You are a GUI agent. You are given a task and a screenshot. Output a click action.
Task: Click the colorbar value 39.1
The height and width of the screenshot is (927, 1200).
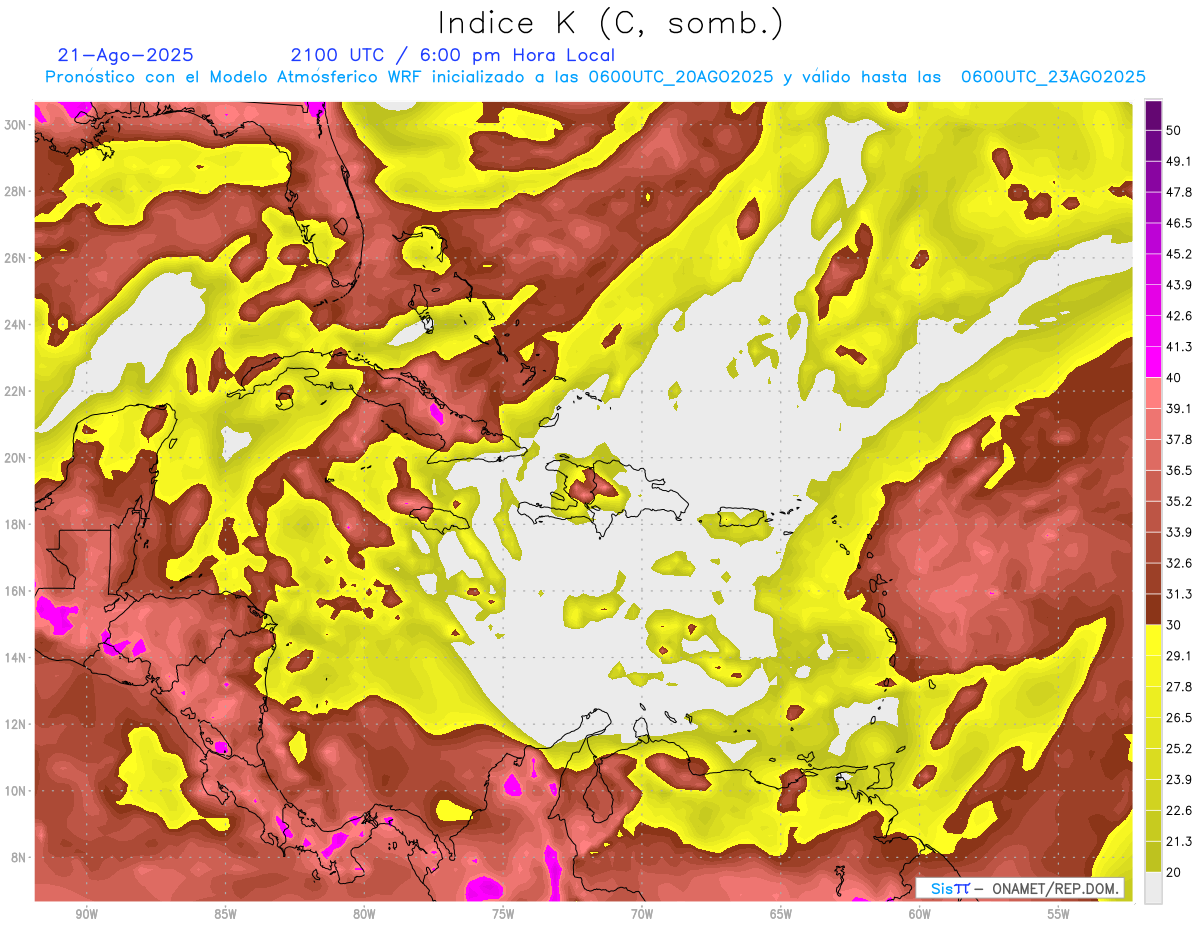[1178, 408]
